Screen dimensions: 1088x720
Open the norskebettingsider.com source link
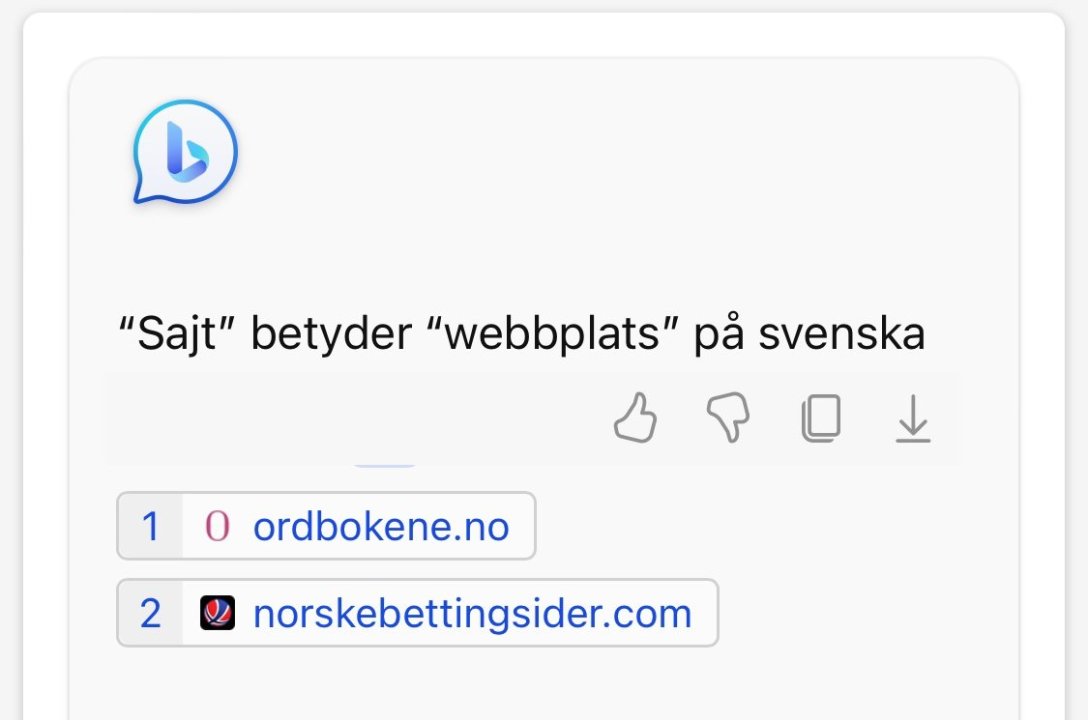tap(472, 613)
